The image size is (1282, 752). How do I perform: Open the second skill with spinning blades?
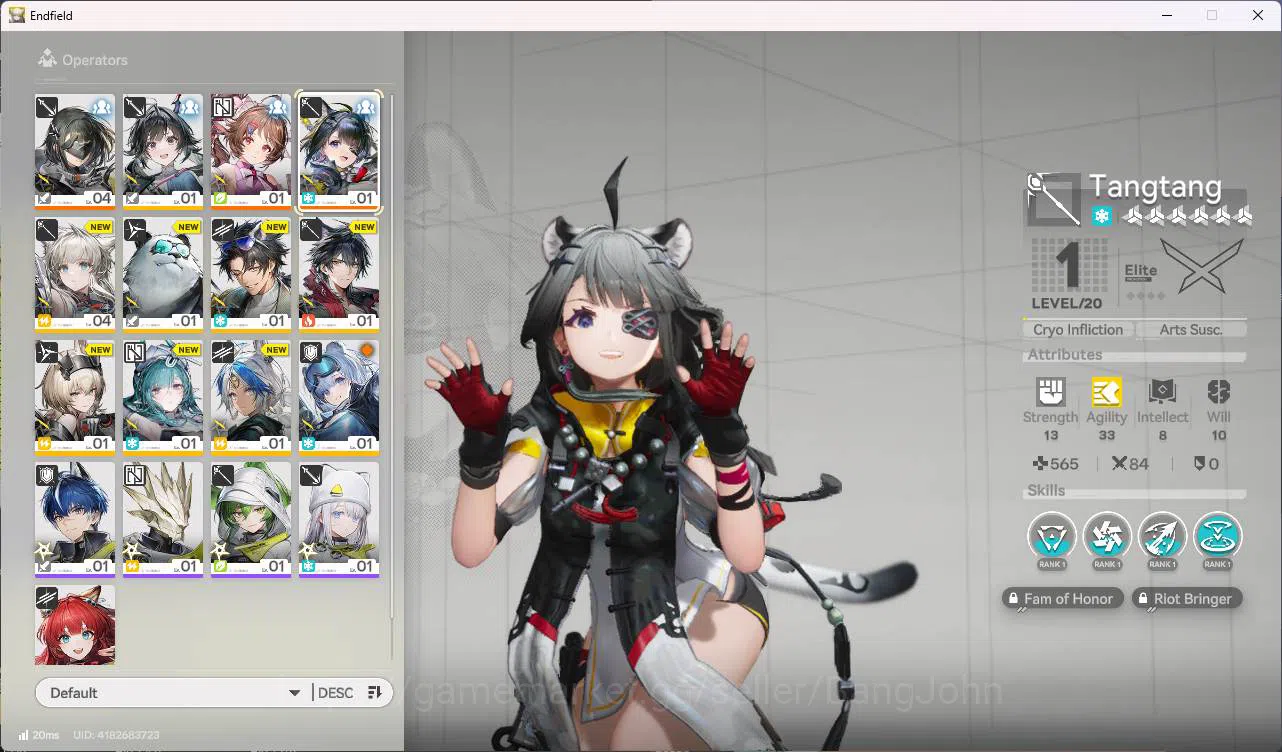coord(1107,537)
